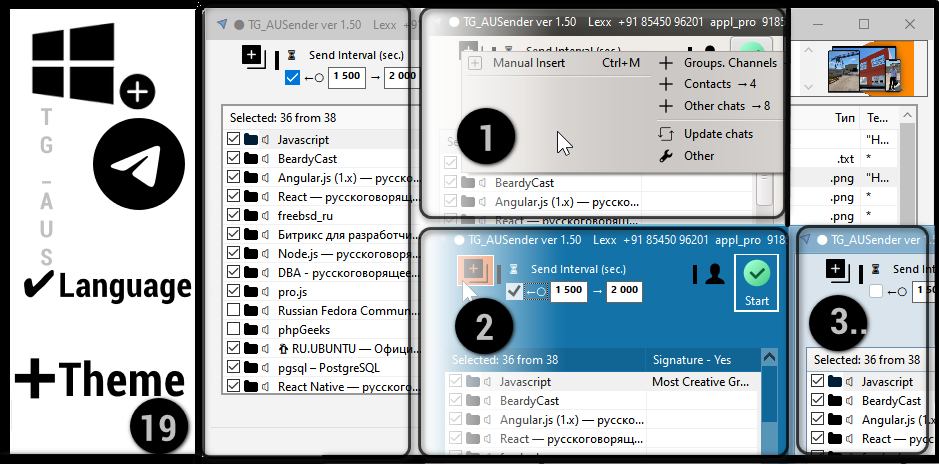Click the add-chats plus icon in left window

253,56
